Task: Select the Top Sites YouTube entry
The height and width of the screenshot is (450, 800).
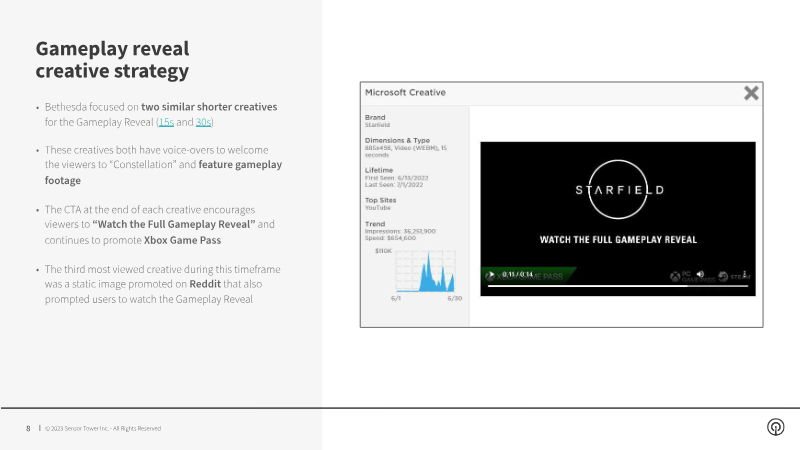Action: (379, 207)
